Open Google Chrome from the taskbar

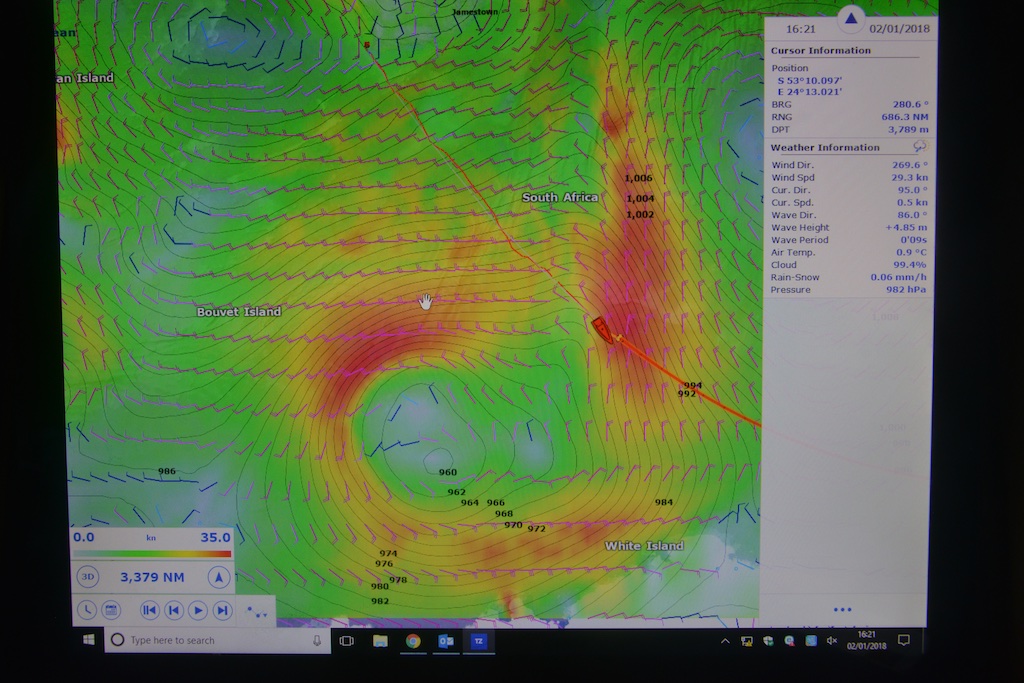pos(413,640)
